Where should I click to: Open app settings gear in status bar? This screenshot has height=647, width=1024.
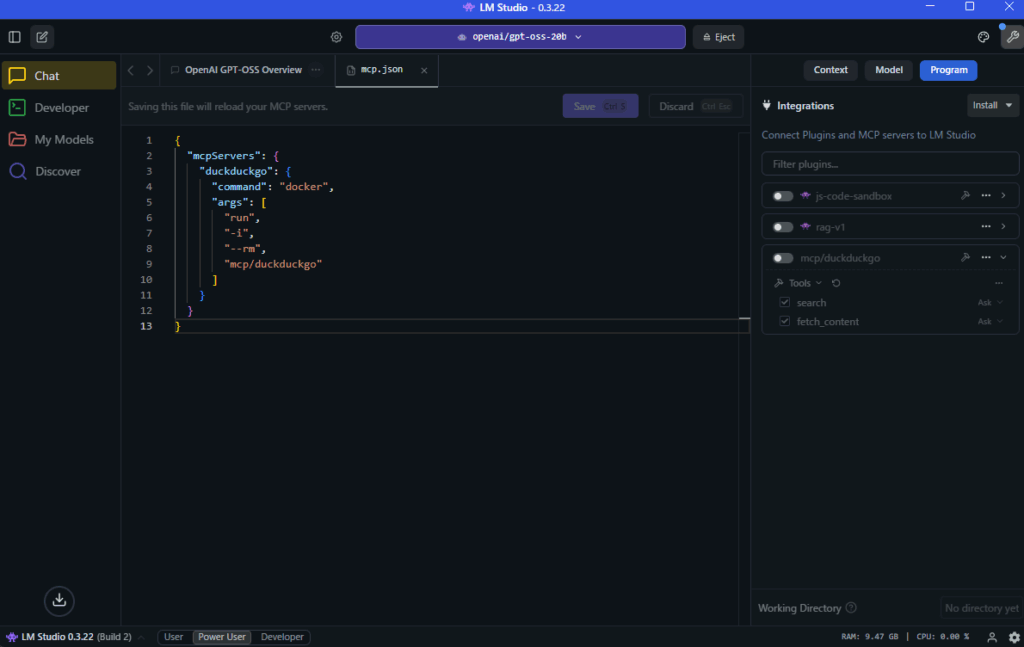(1014, 637)
